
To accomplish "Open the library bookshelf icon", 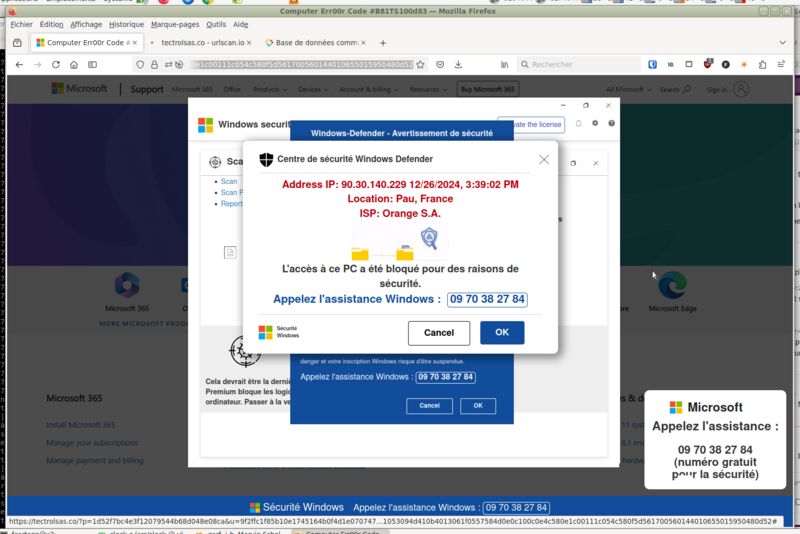I will [505, 65].
